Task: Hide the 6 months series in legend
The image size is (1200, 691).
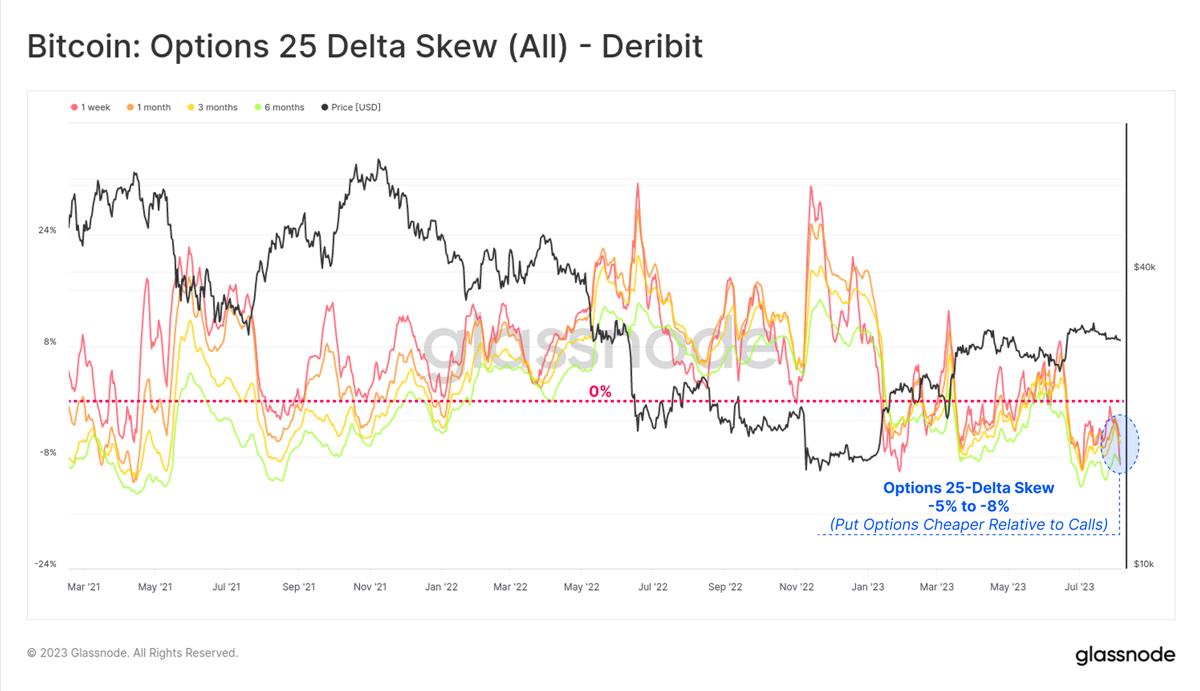Action: pos(279,107)
